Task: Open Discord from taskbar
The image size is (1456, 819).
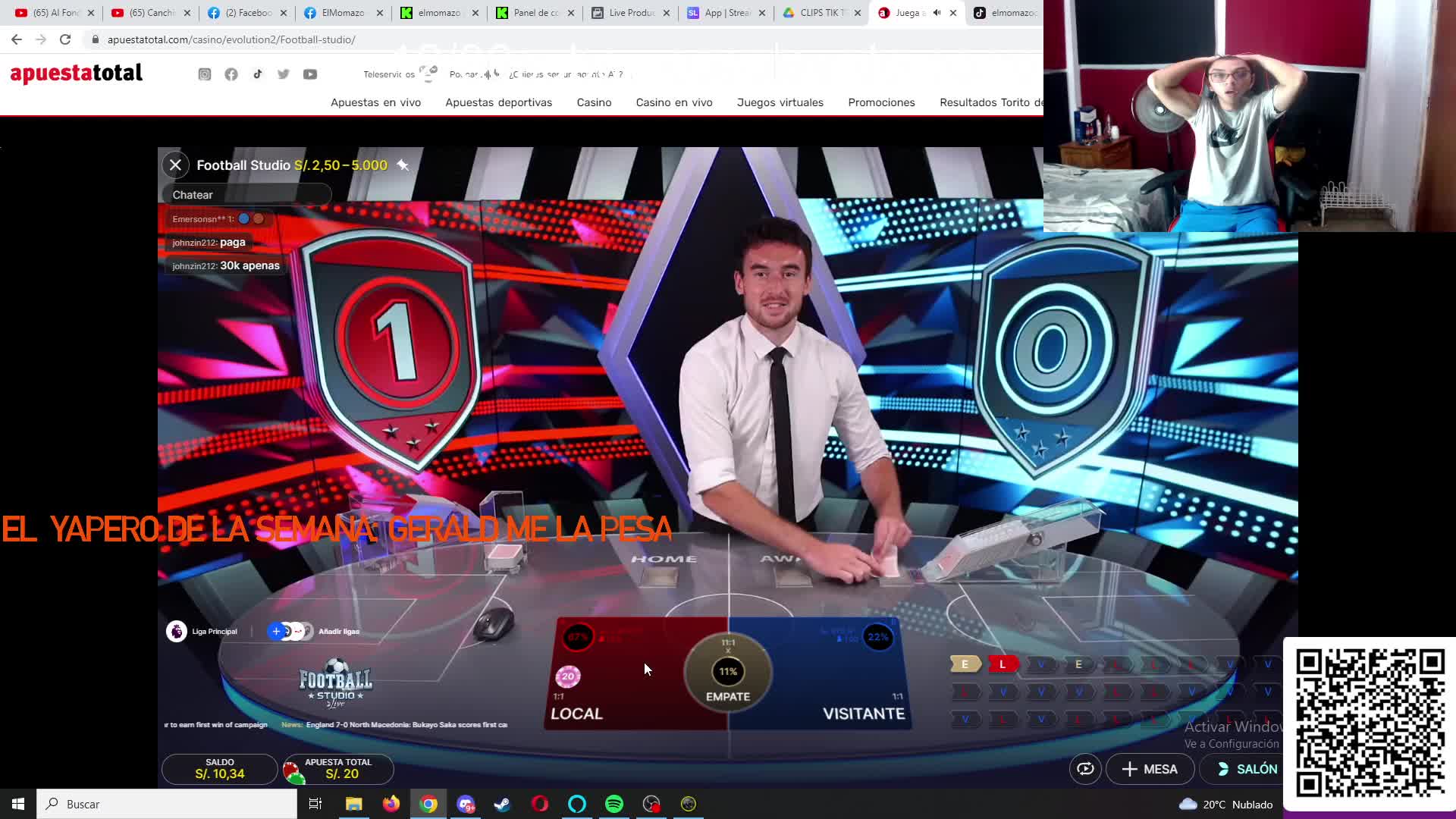Action: pyautogui.click(x=466, y=804)
